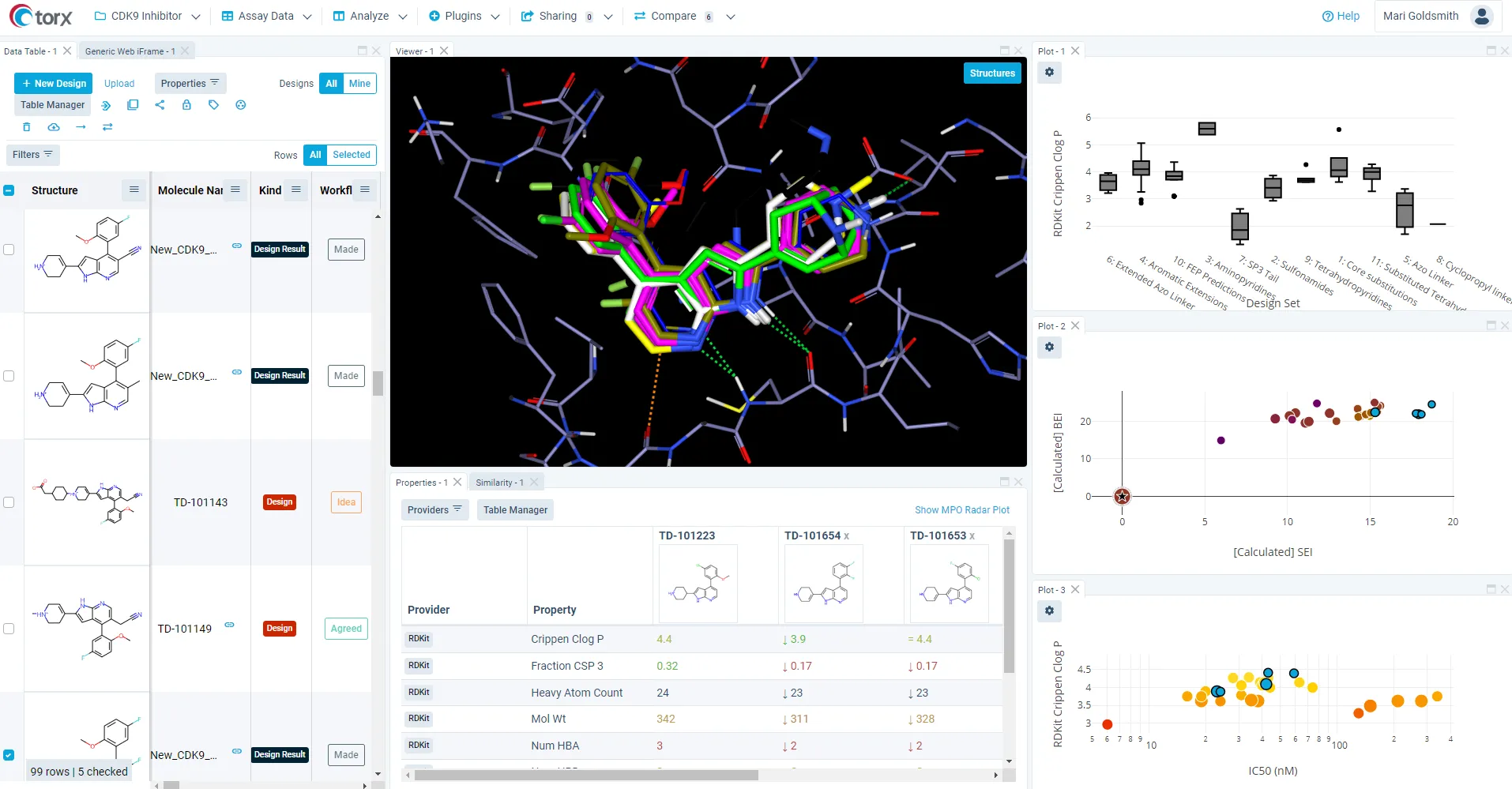Click the Torx logo
The image size is (1512, 789).
[x=41, y=16]
